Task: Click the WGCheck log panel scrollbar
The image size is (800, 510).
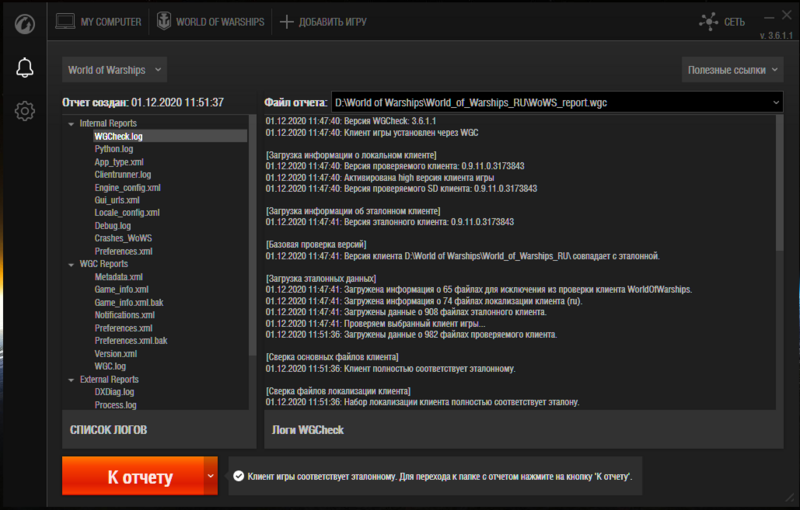Action: [x=779, y=183]
